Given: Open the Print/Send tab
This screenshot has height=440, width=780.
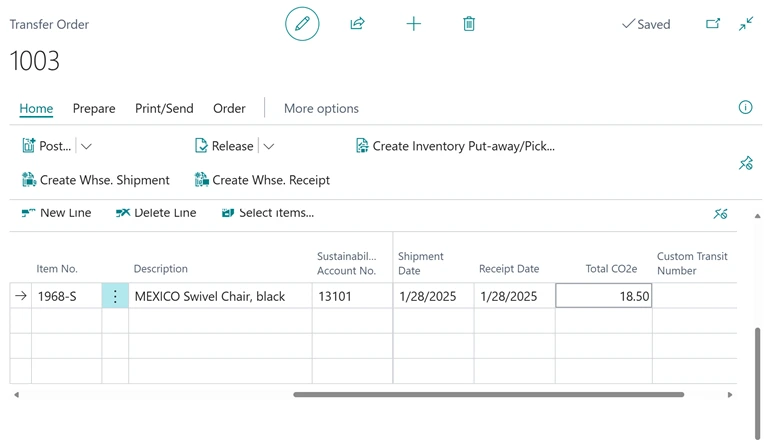Looking at the screenshot, I should tap(164, 108).
